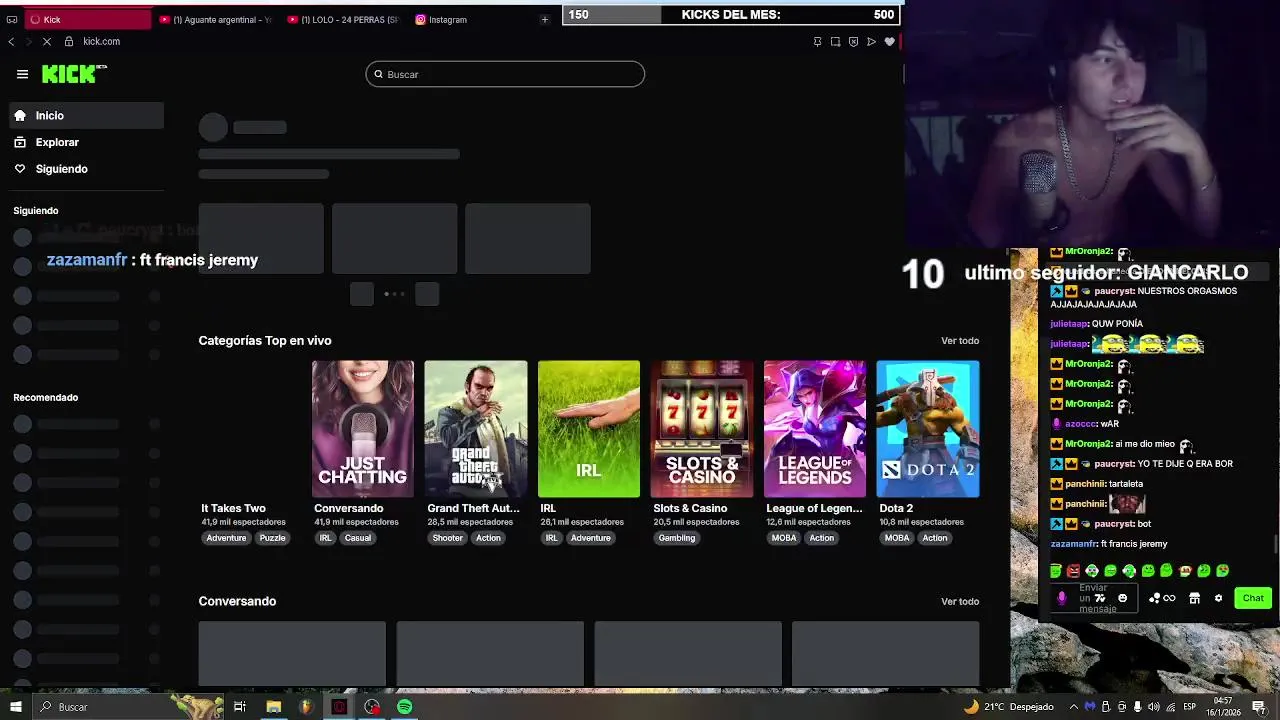Open the Grand Theft Auto V category thumbnail

[475, 429]
